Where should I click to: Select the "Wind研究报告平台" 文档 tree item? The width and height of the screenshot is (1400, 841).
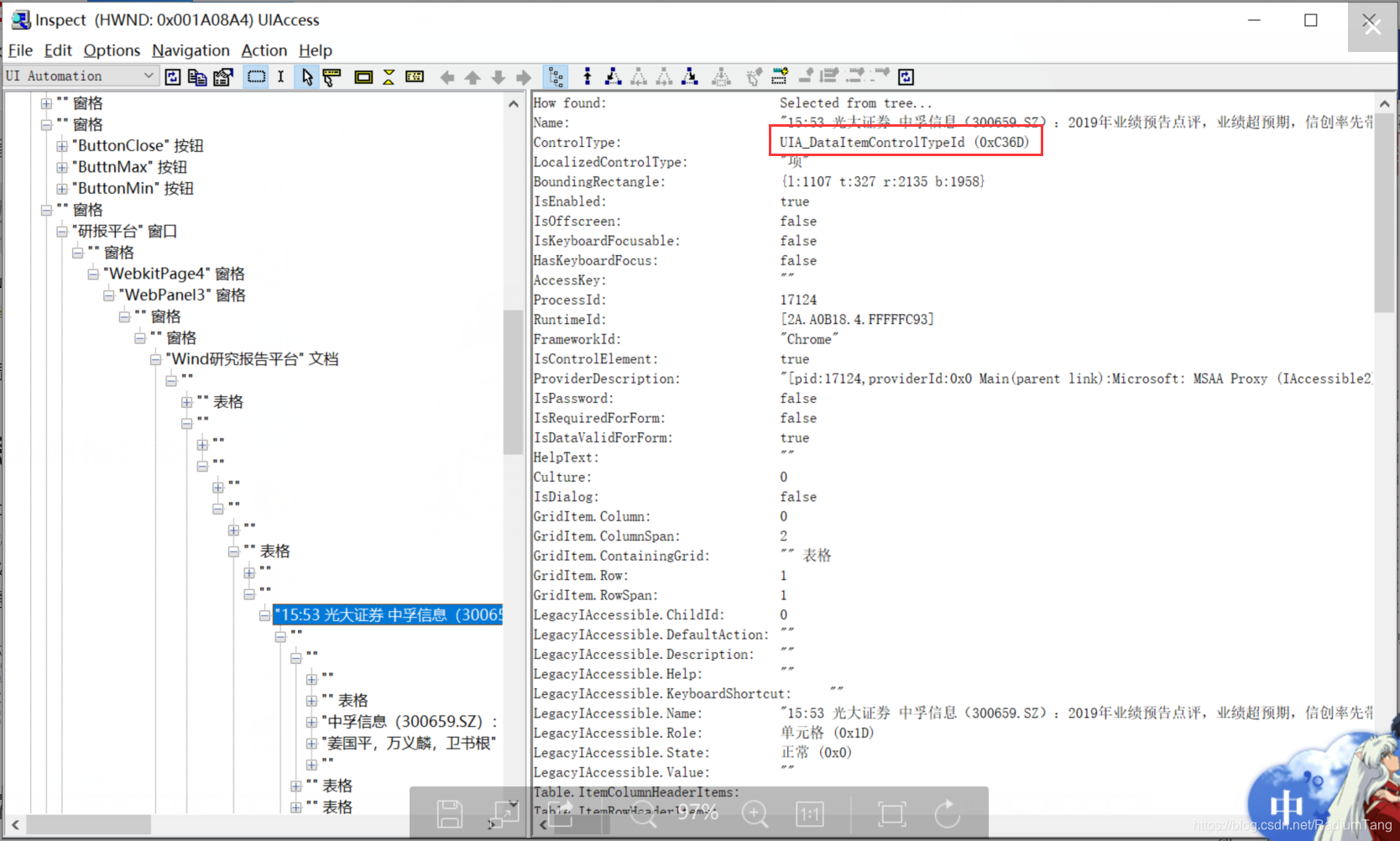click(252, 359)
